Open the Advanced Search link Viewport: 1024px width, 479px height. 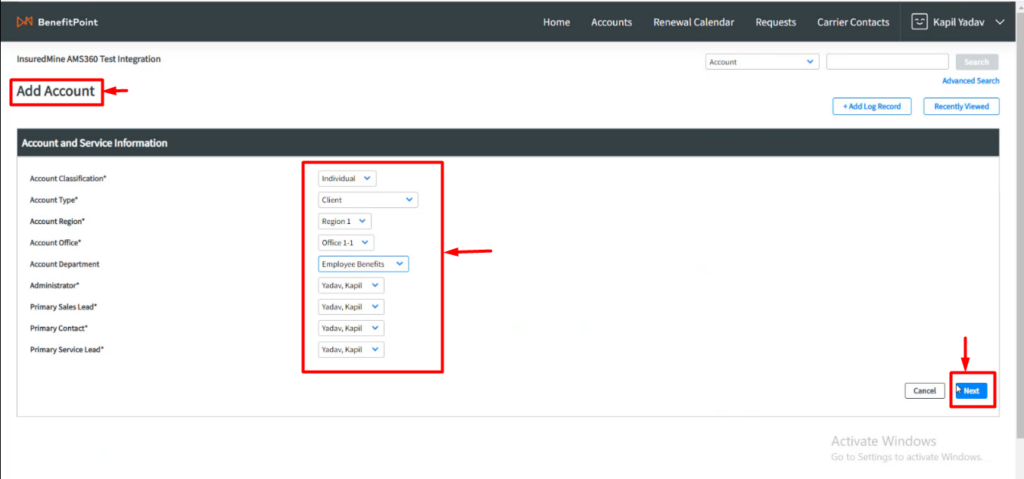coord(970,81)
